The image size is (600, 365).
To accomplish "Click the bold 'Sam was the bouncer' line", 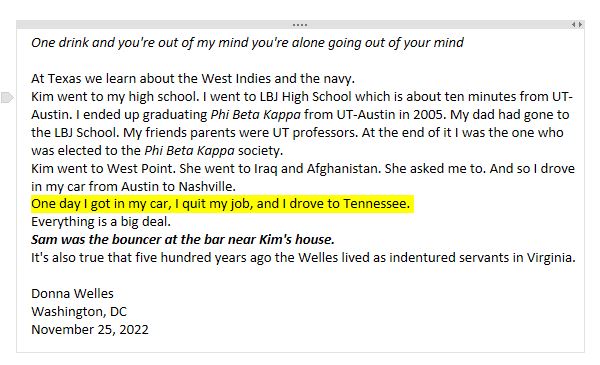I will click(x=183, y=240).
